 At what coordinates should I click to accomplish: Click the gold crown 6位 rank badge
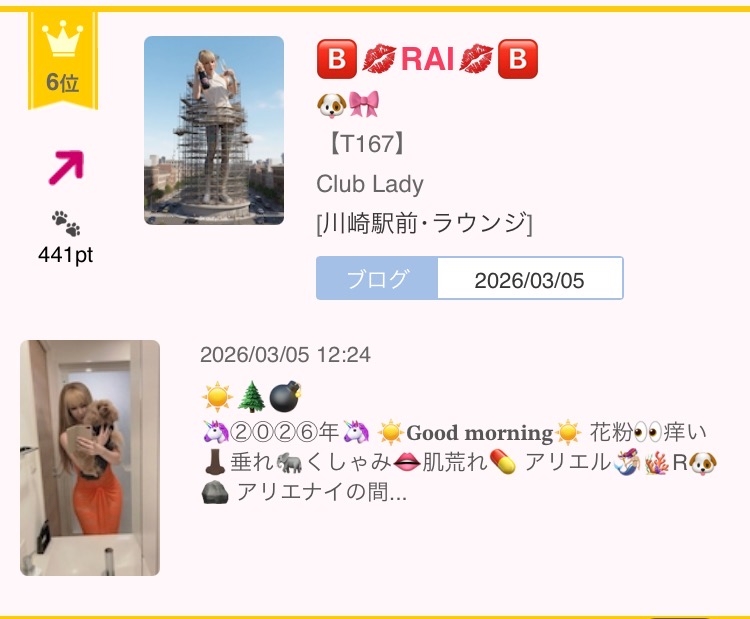(63, 61)
